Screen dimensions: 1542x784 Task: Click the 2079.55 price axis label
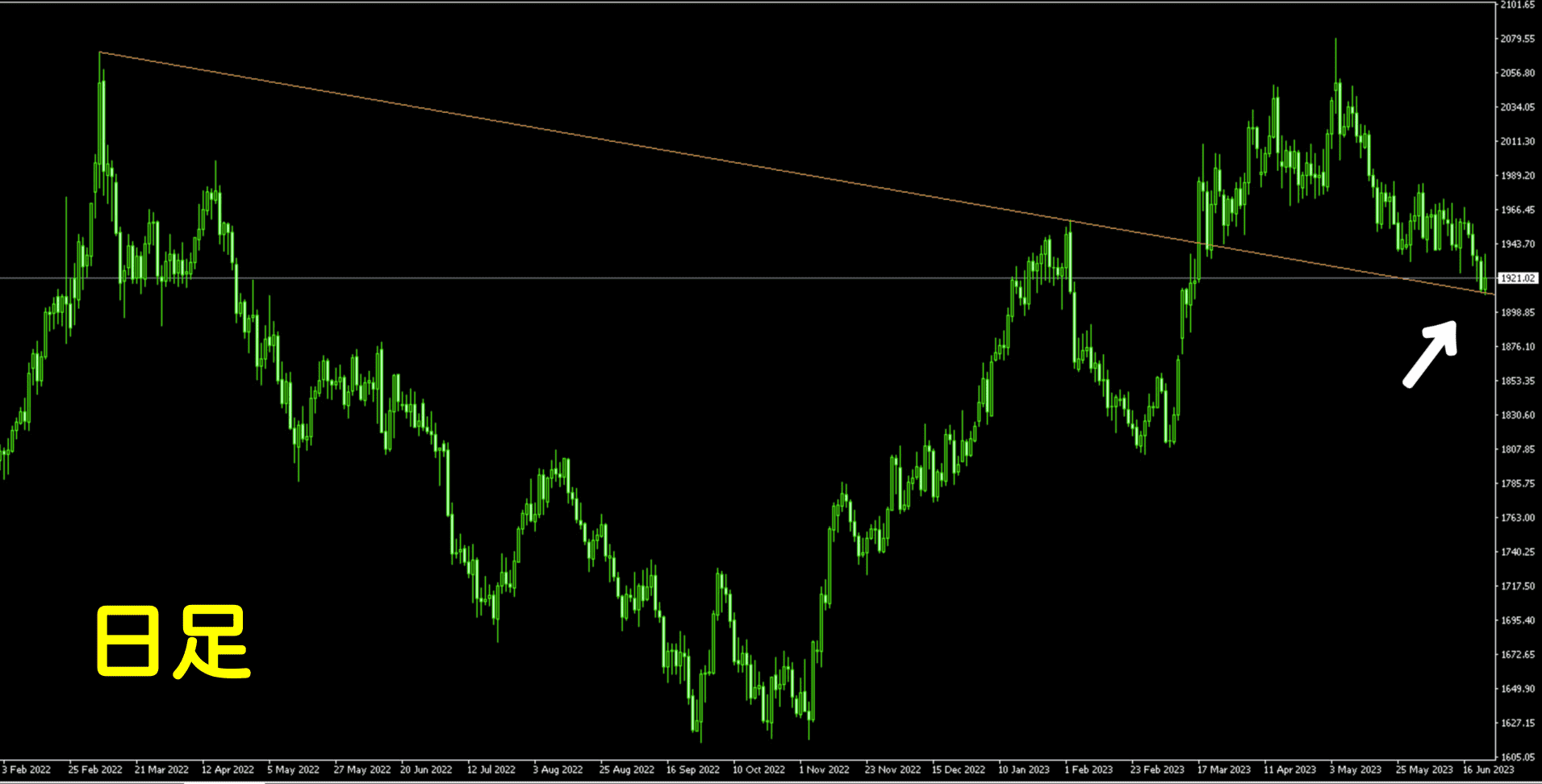[1518, 39]
